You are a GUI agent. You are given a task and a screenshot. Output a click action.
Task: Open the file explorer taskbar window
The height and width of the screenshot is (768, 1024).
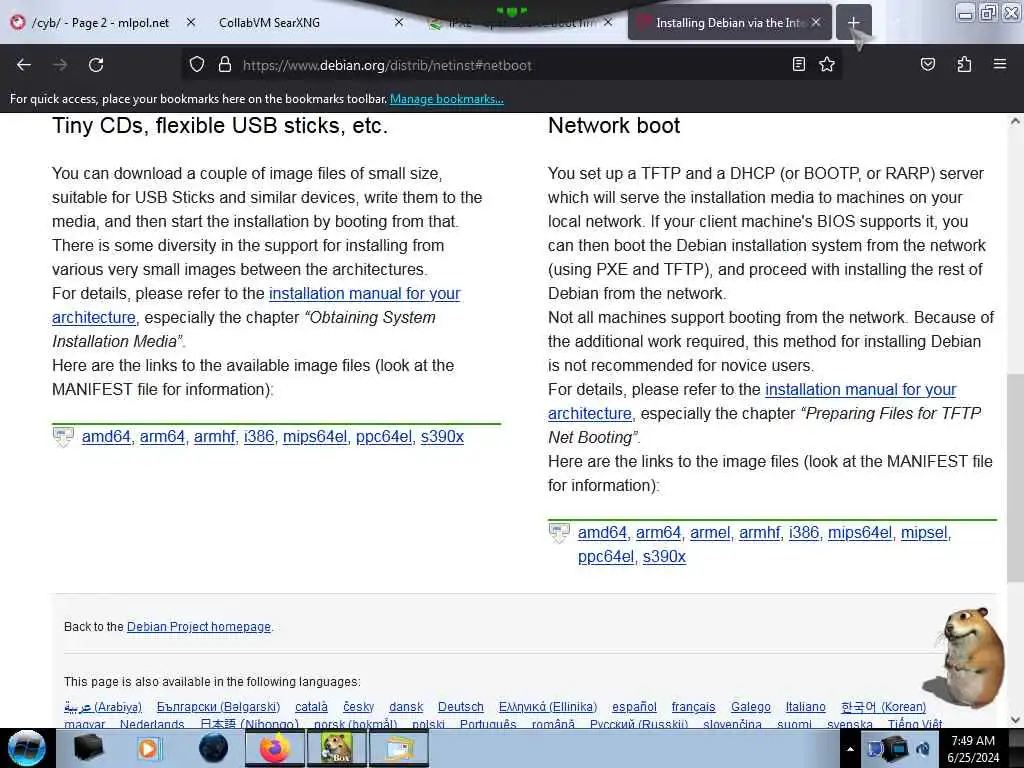tap(399, 748)
